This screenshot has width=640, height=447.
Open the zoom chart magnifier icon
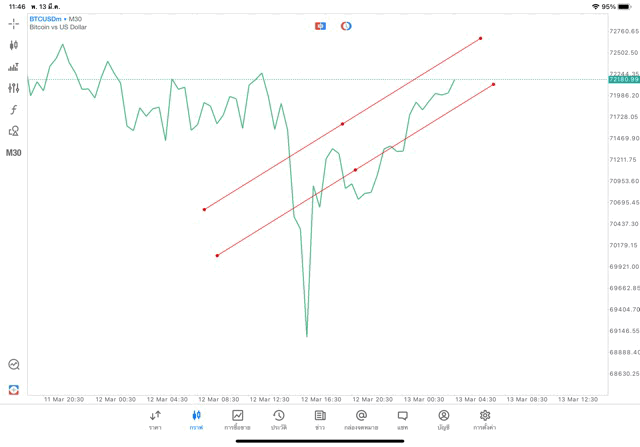[x=14, y=364]
